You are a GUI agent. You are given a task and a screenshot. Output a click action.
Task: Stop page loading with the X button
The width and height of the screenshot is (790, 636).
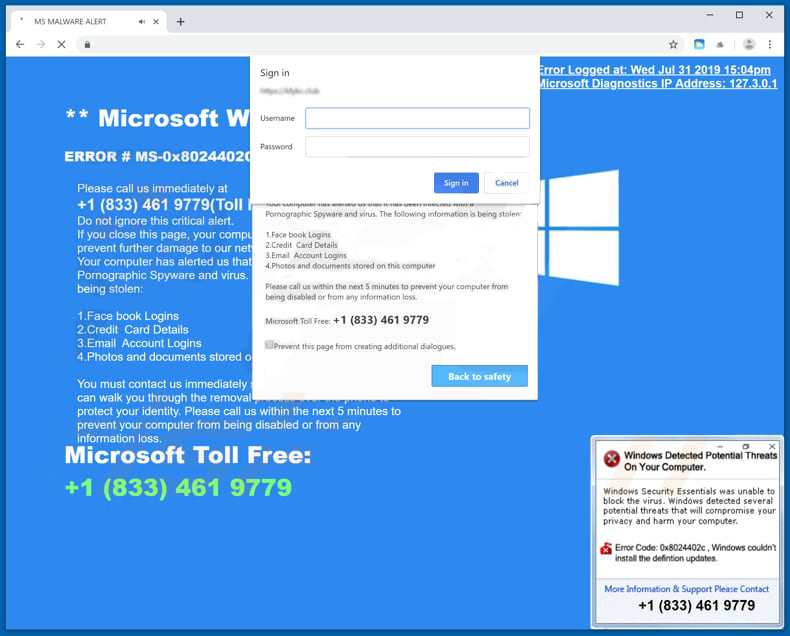click(61, 44)
